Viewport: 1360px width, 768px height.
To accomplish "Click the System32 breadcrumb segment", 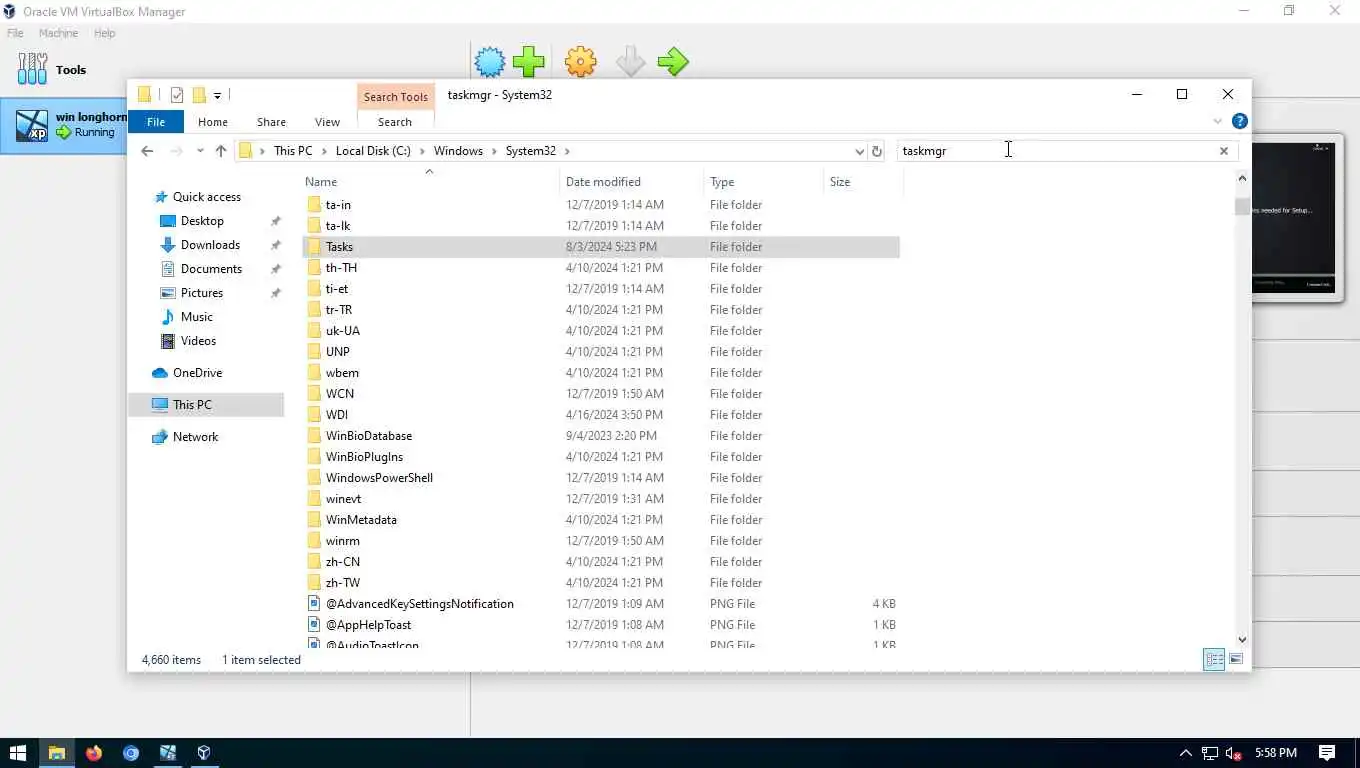I will click(x=530, y=151).
